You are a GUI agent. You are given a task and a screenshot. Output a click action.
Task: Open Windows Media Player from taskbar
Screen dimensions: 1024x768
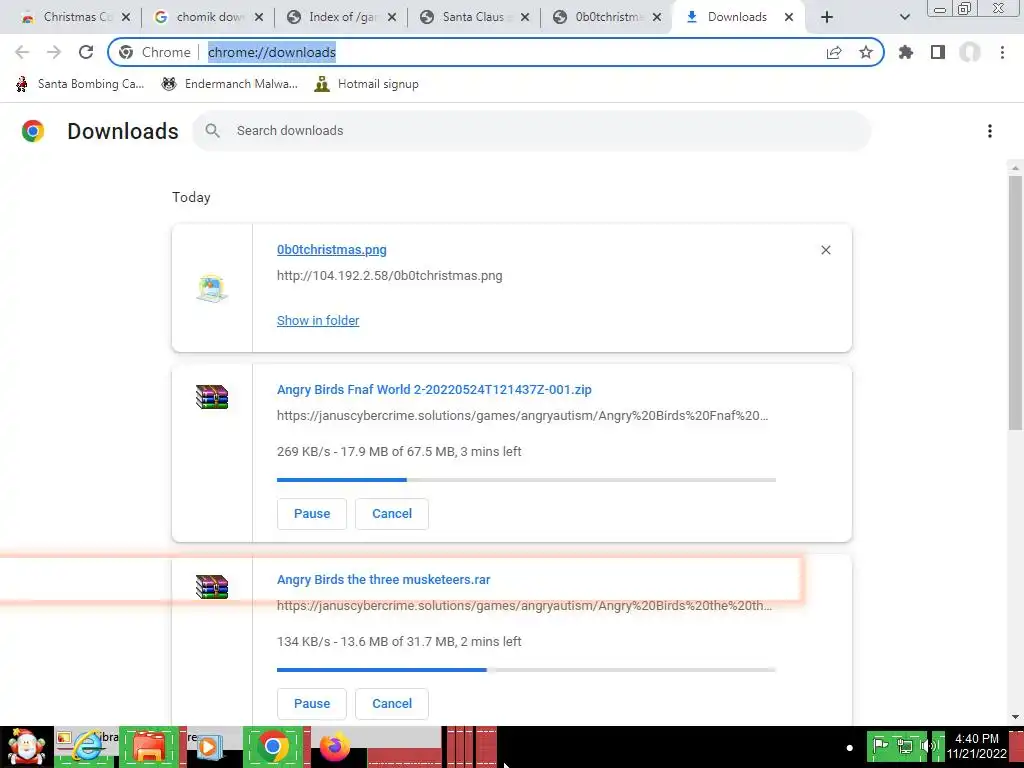pyautogui.click(x=209, y=747)
